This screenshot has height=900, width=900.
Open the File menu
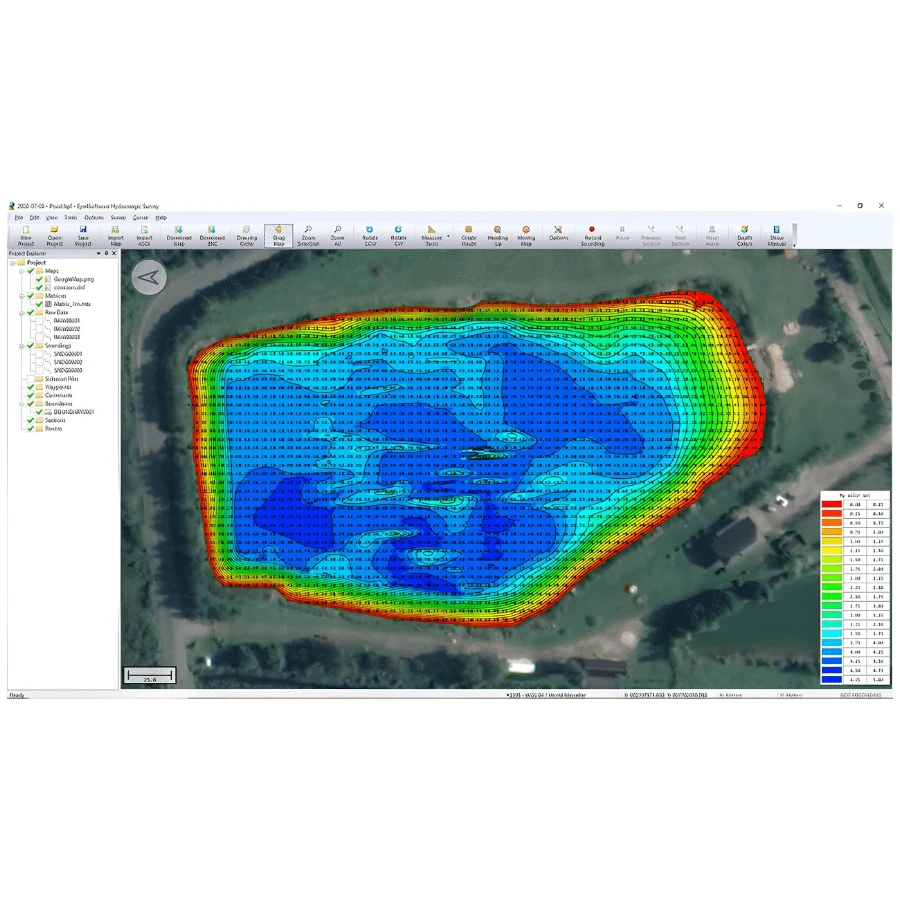tap(19, 218)
